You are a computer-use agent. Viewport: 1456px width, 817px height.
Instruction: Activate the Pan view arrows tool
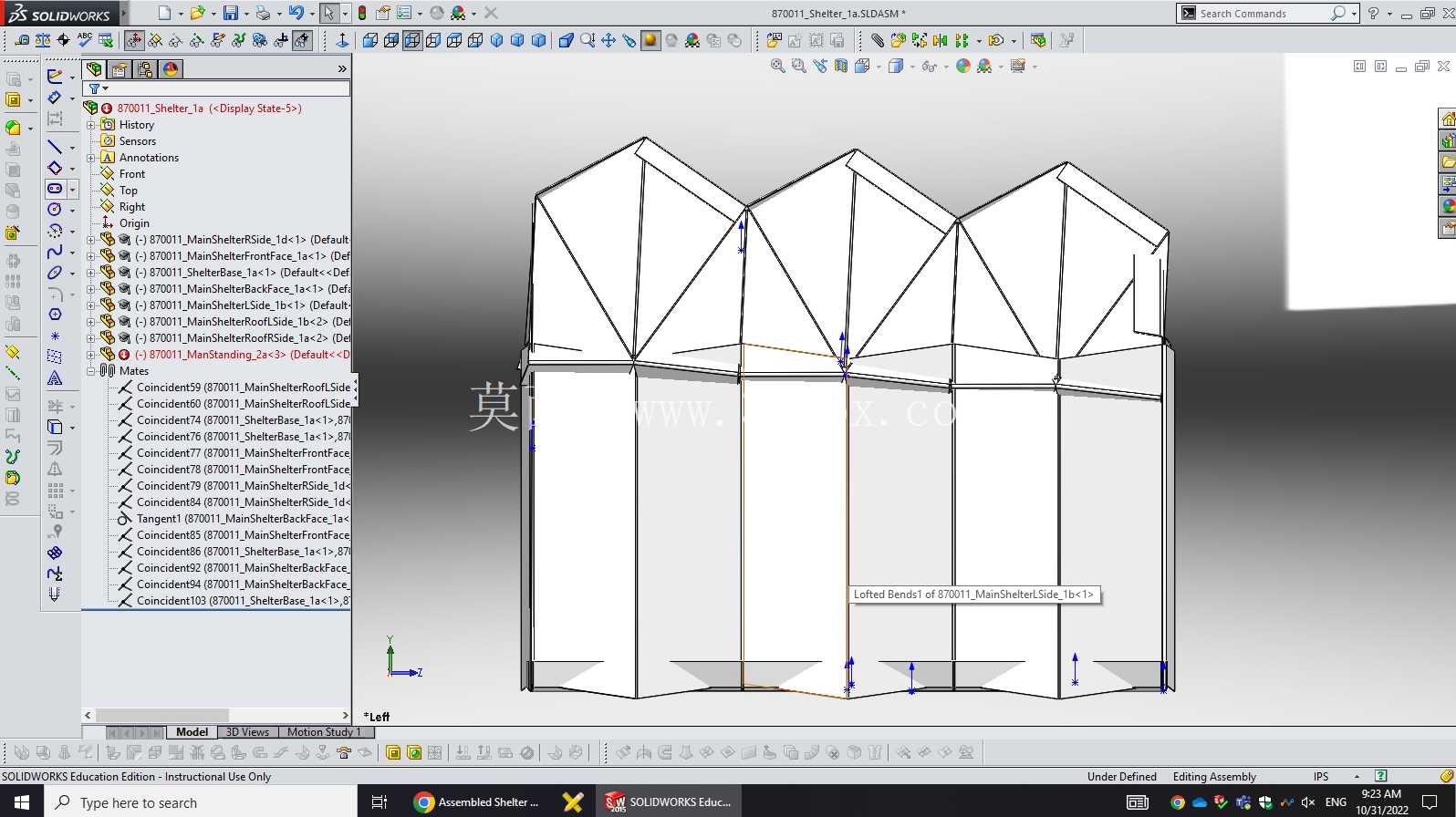608,40
